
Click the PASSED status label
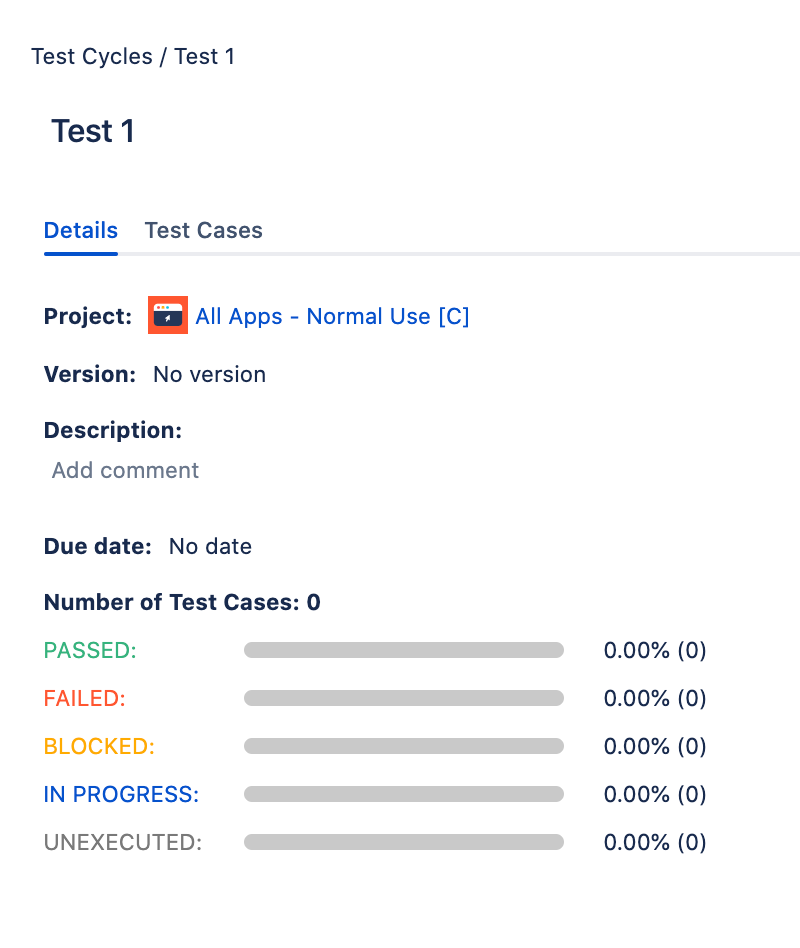[90, 650]
